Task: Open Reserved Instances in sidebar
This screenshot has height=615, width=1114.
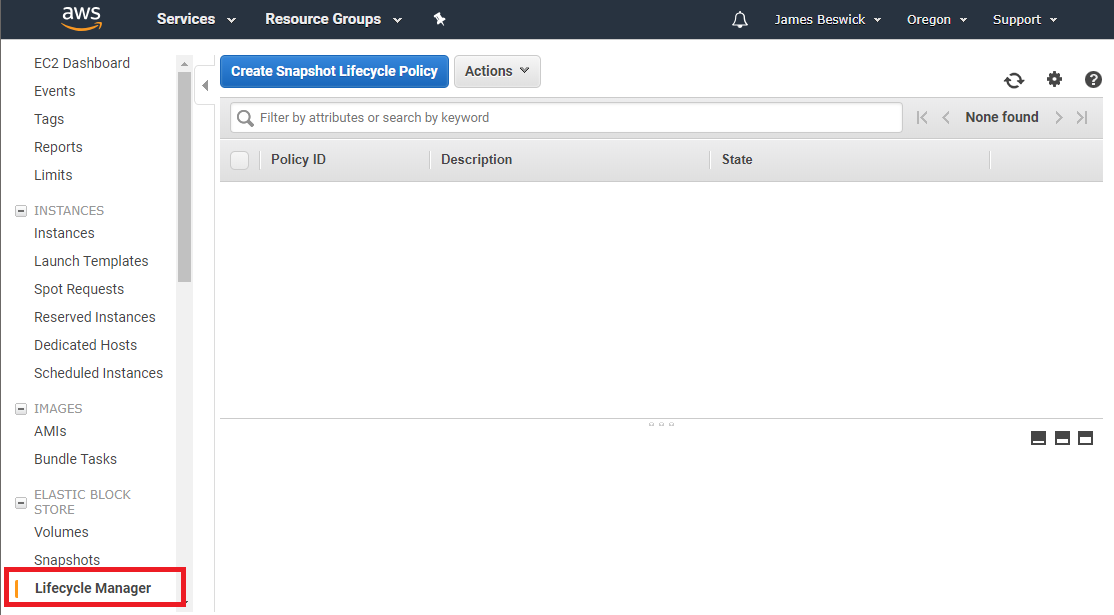Action: (94, 317)
